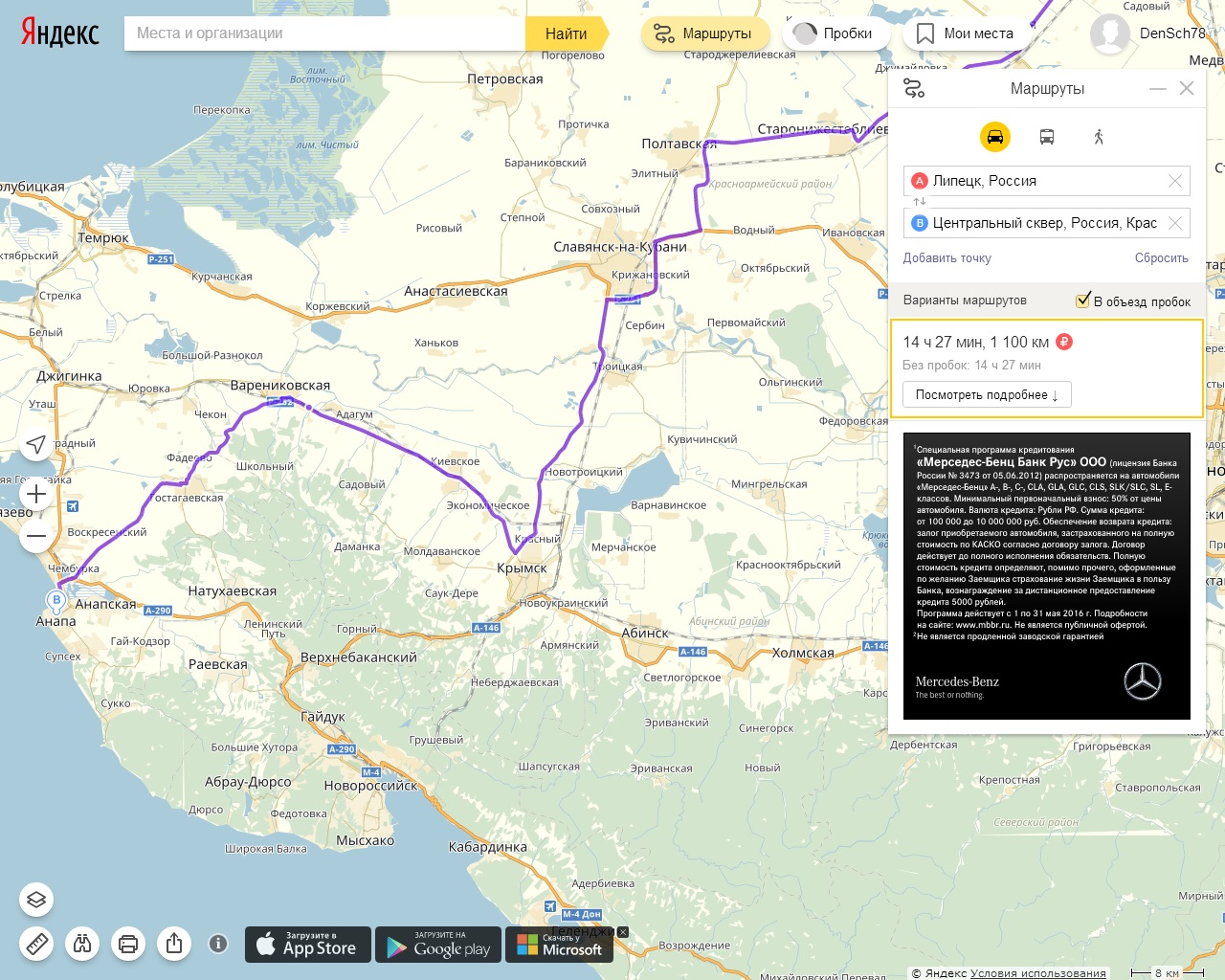Select the ruler distance measuring tool

pos(36,944)
